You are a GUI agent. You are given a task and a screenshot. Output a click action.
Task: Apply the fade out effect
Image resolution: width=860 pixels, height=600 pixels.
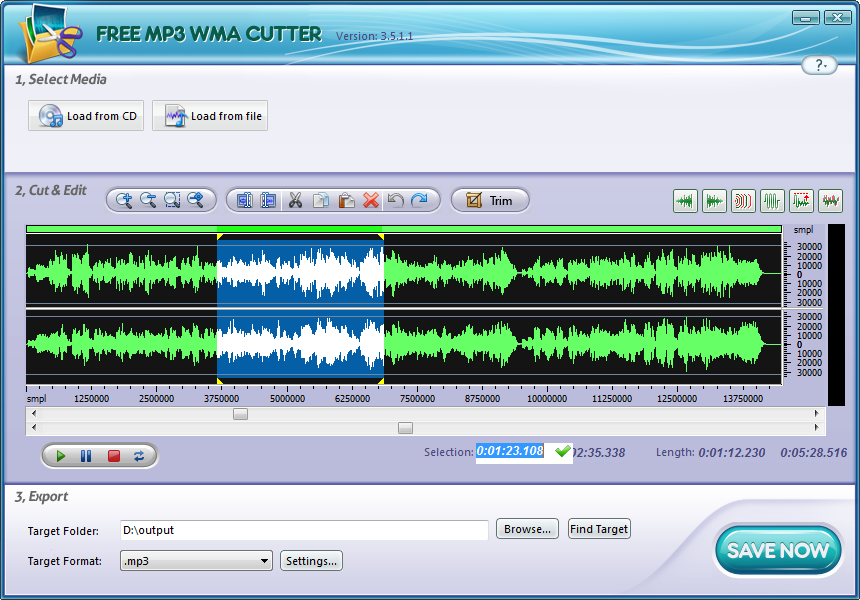click(x=714, y=201)
